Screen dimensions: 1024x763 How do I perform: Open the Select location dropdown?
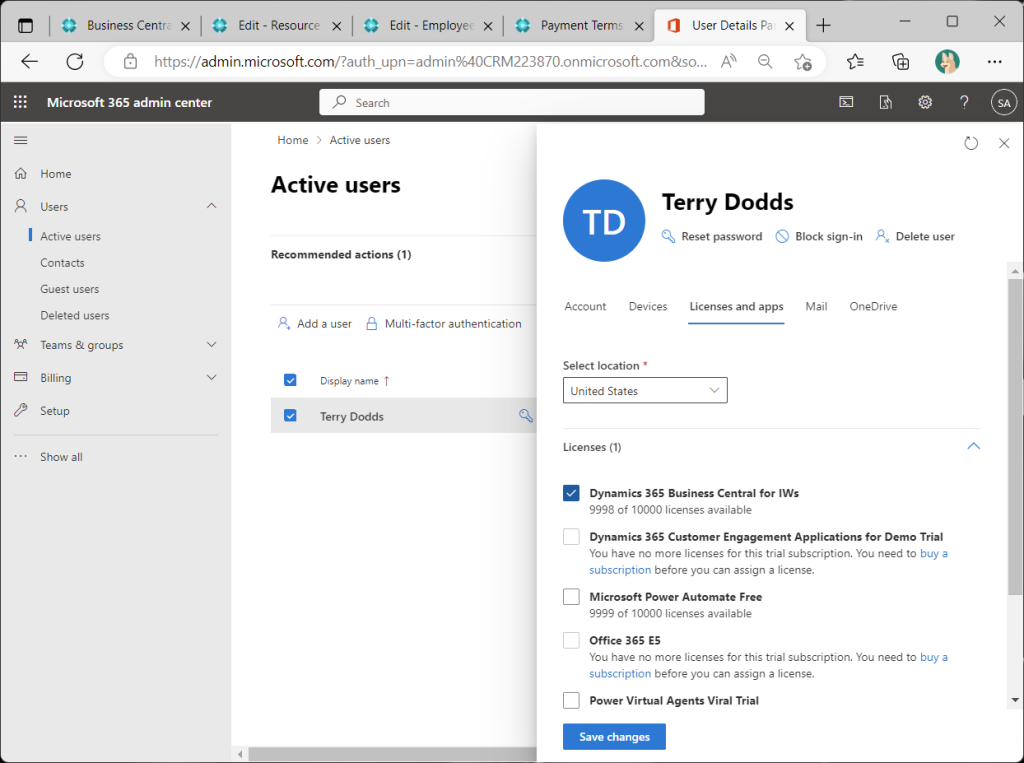pyautogui.click(x=645, y=391)
